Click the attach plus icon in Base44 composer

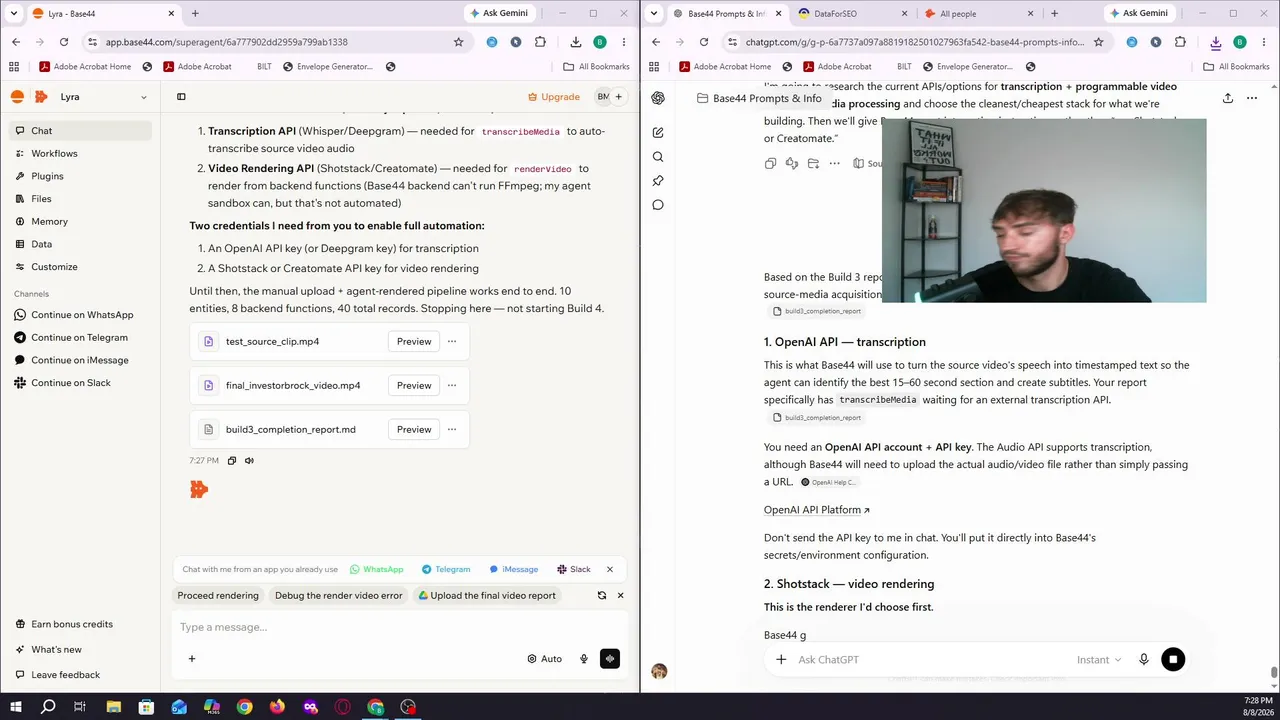click(192, 659)
